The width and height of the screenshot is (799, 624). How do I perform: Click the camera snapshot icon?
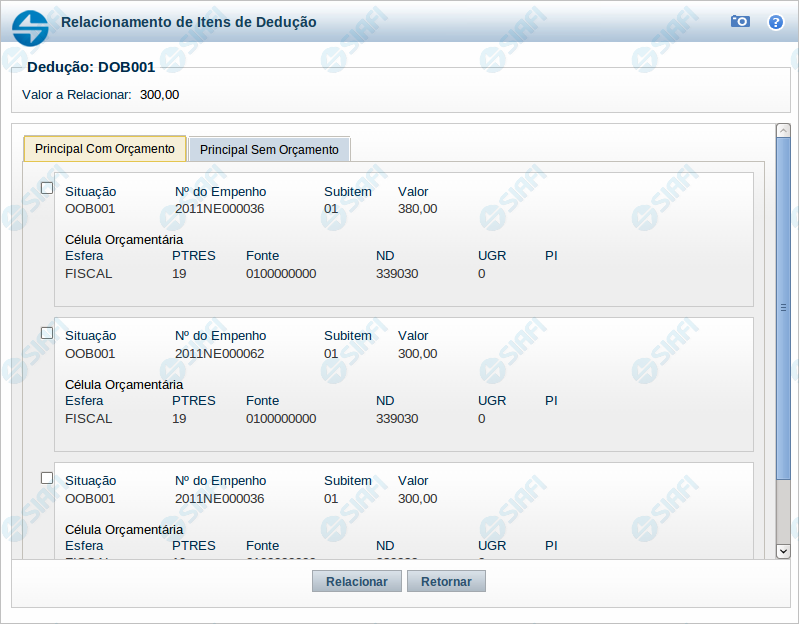pyautogui.click(x=740, y=21)
